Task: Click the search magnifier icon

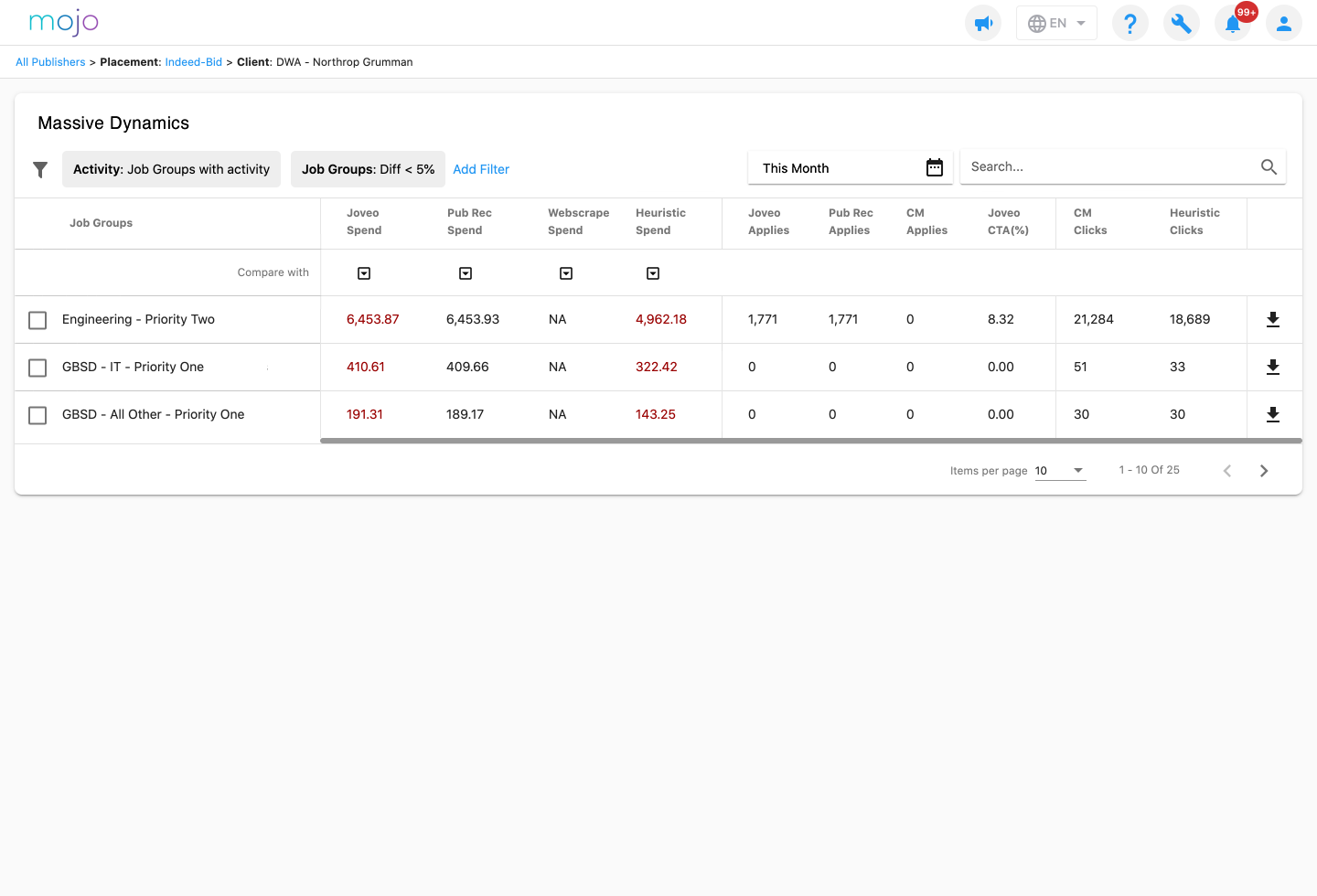Action: (x=1269, y=166)
